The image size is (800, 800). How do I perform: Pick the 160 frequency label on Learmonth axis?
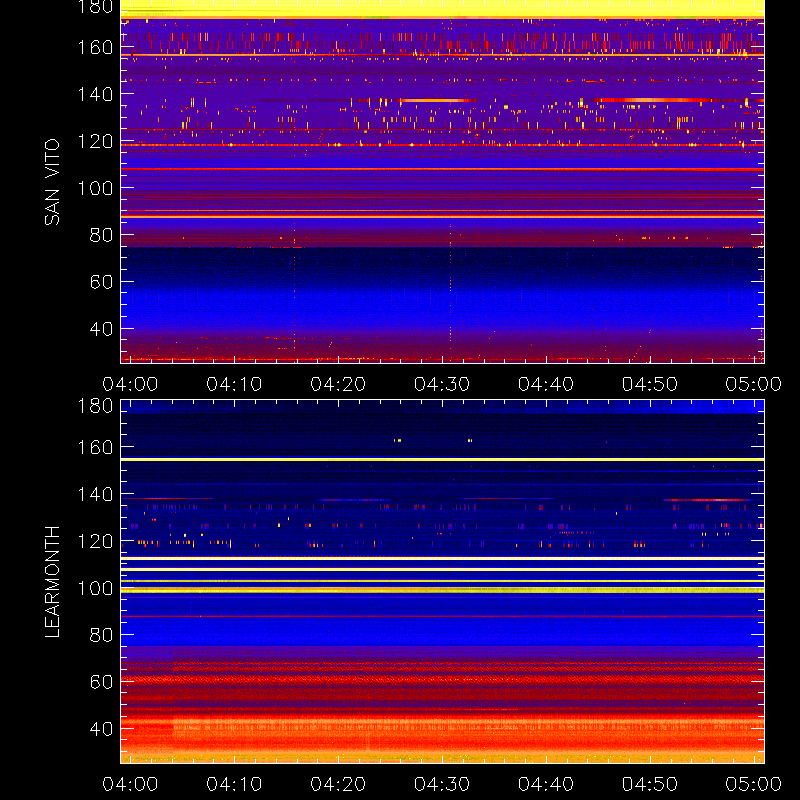[95, 447]
